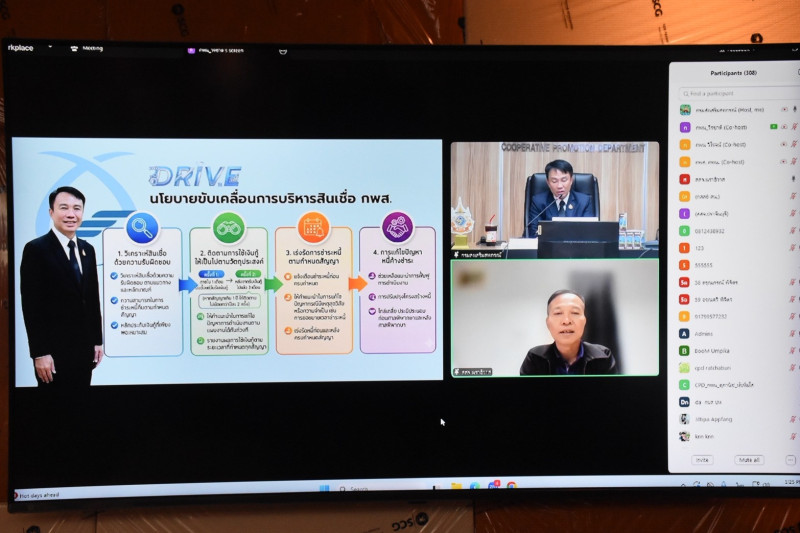The width and height of the screenshot is (800, 533).
Task: Click the ken ken participant profile picture
Action: point(685,436)
